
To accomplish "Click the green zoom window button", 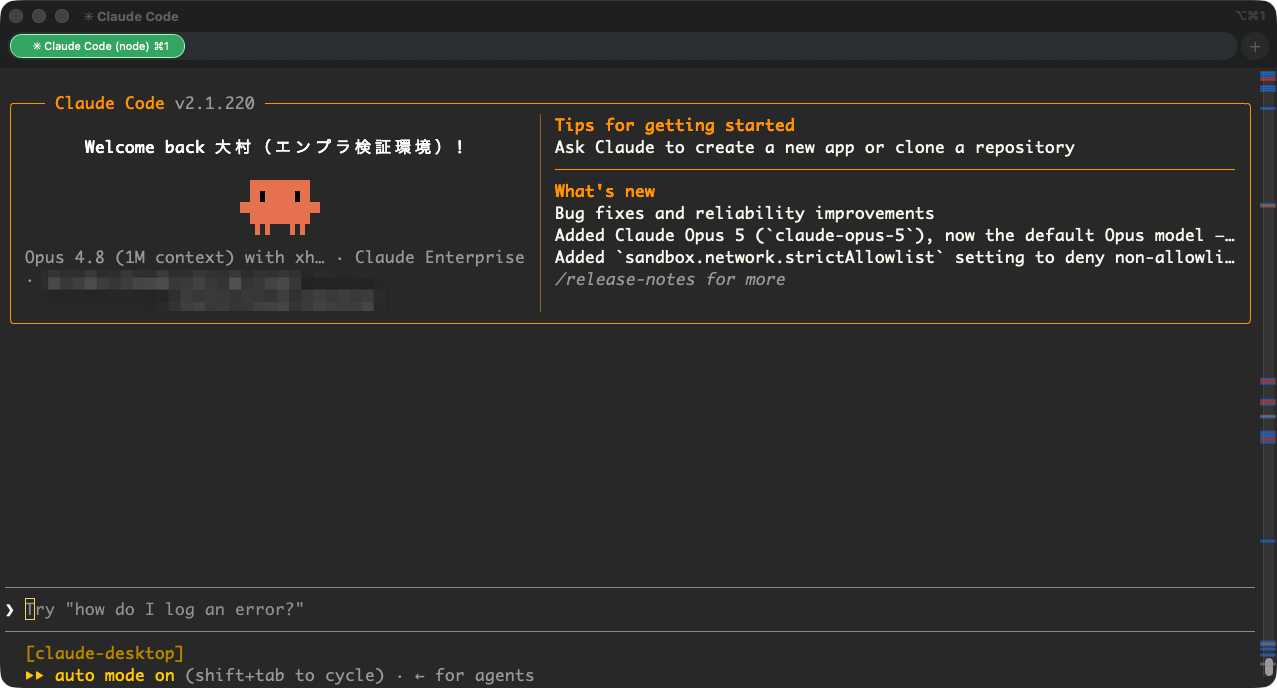I will (62, 16).
